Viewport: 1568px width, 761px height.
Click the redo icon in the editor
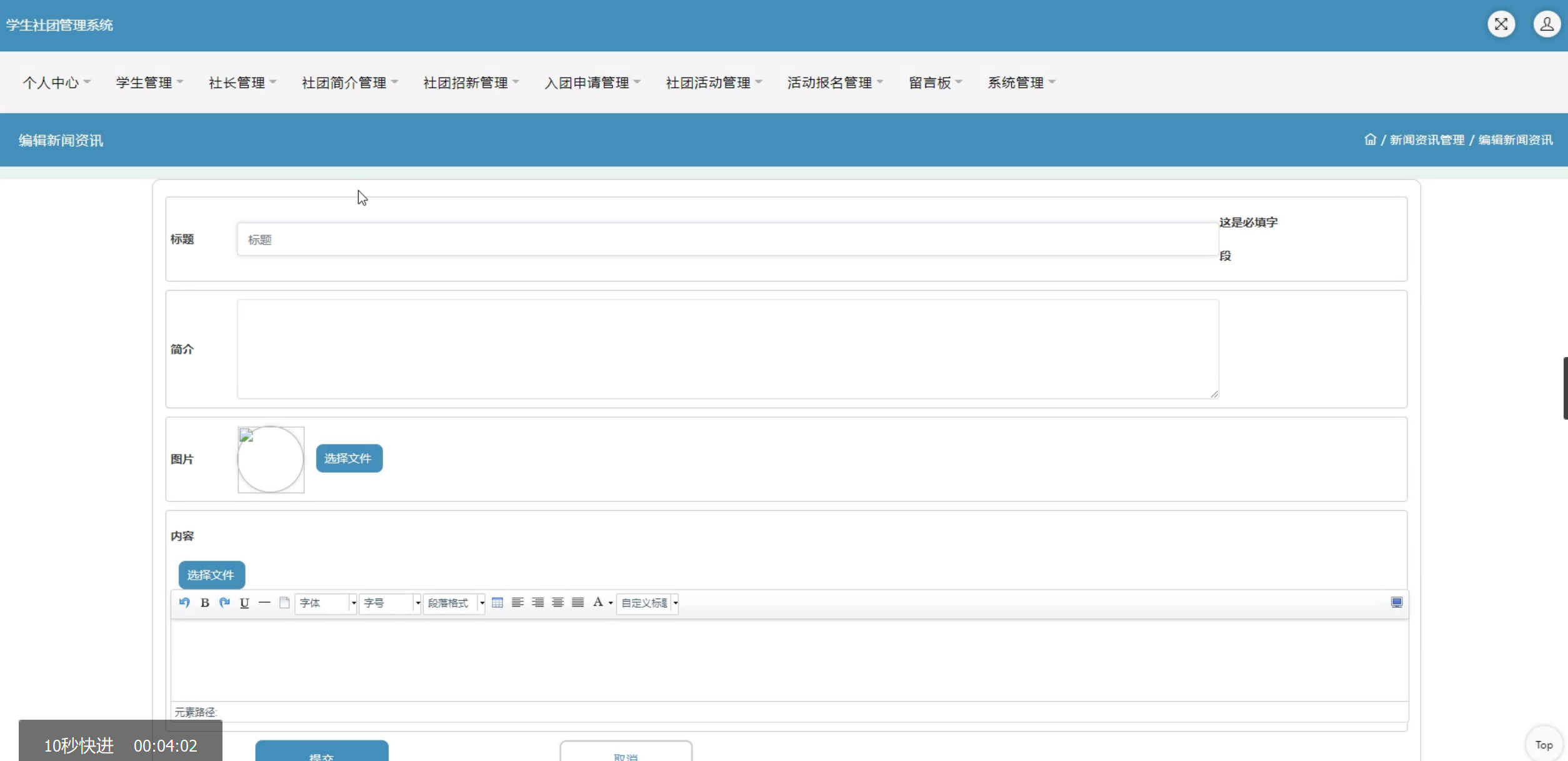coord(224,603)
